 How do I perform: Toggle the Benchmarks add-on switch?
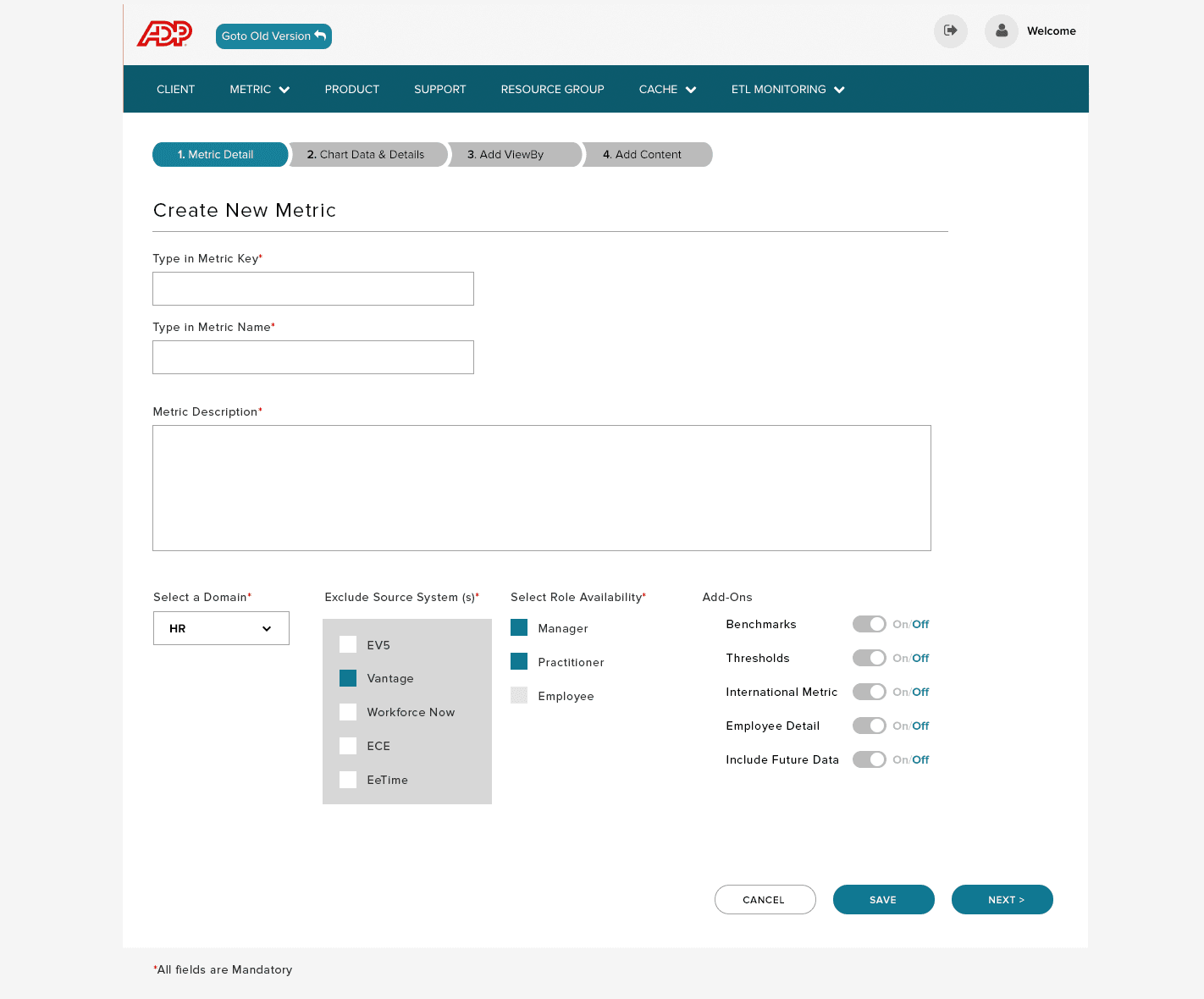(870, 624)
